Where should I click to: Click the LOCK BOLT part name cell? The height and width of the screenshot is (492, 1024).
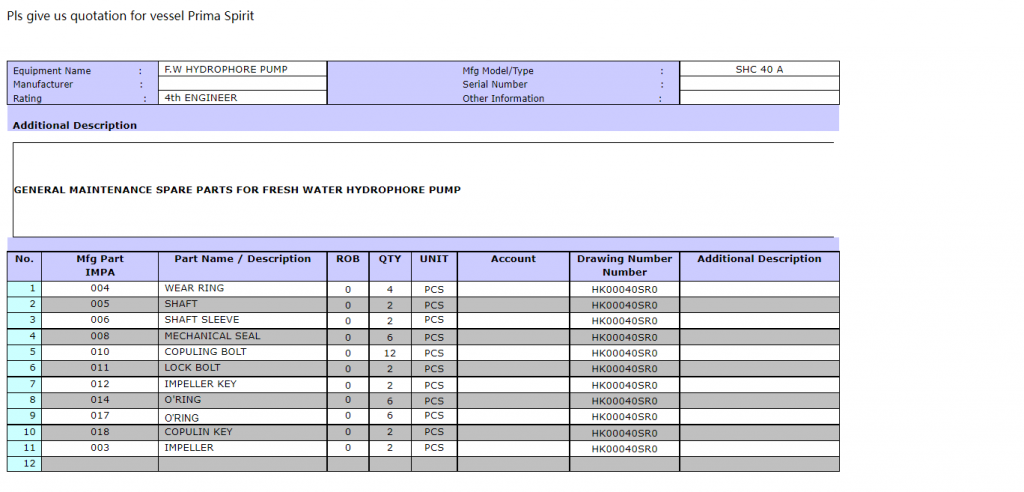tap(243, 368)
